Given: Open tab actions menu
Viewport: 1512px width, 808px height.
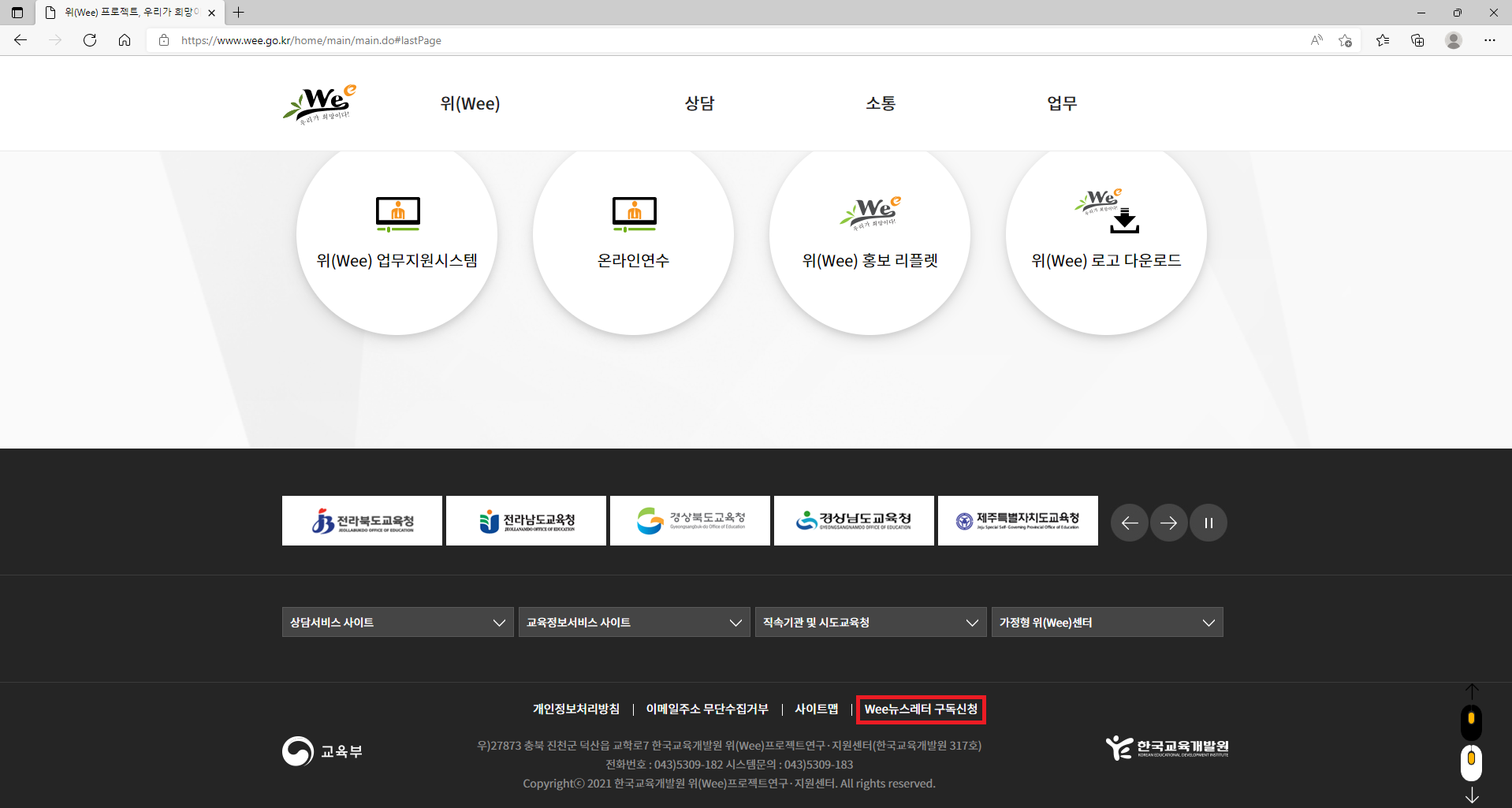Looking at the screenshot, I should tap(17, 13).
